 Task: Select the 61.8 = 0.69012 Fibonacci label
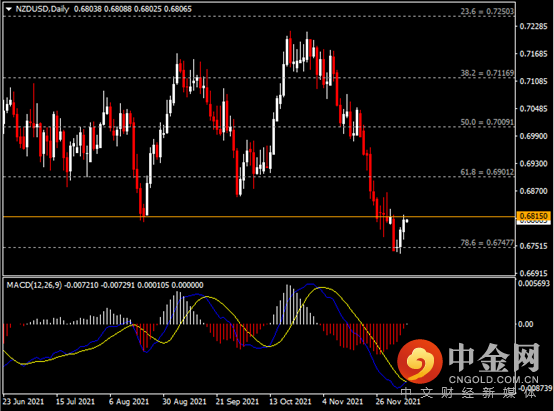(487, 172)
